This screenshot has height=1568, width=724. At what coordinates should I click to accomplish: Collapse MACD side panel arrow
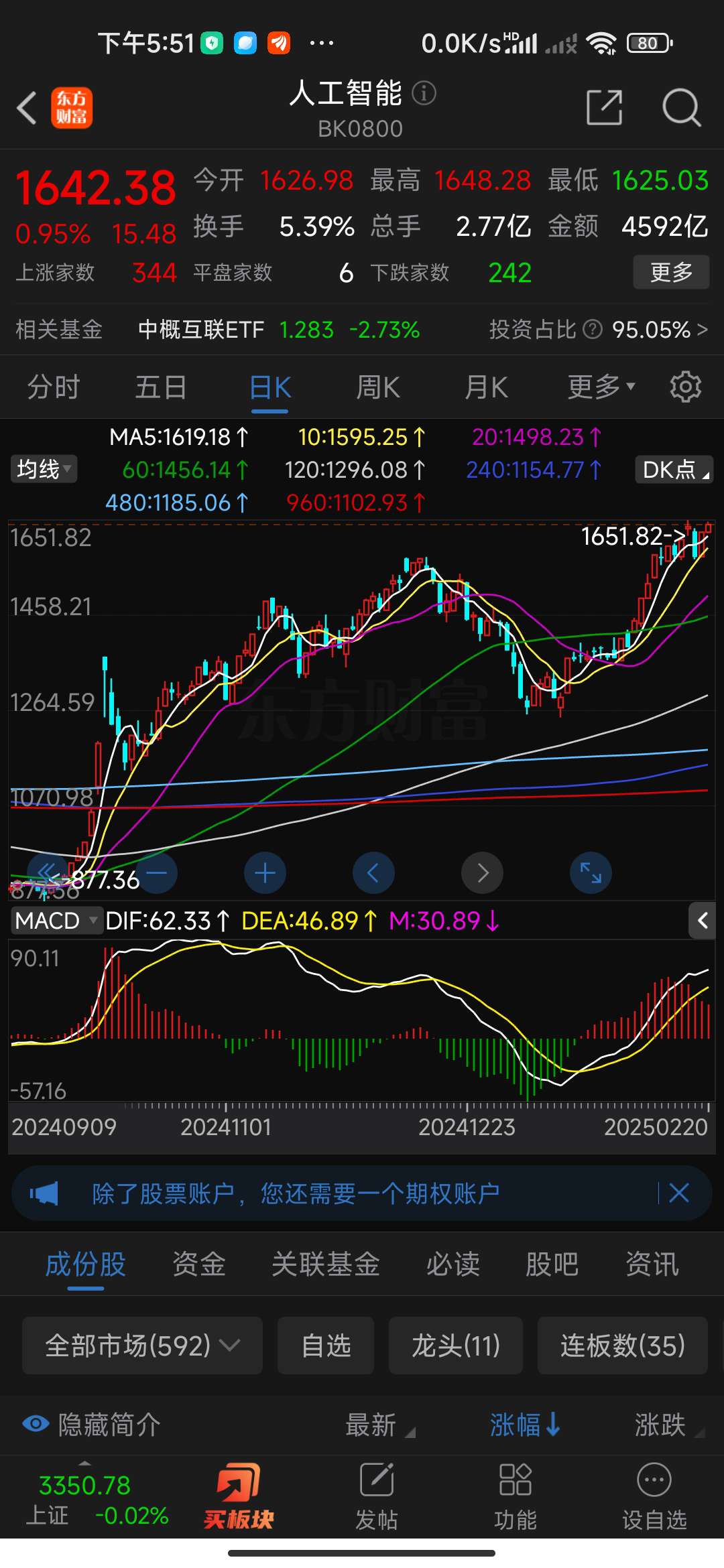(x=702, y=921)
